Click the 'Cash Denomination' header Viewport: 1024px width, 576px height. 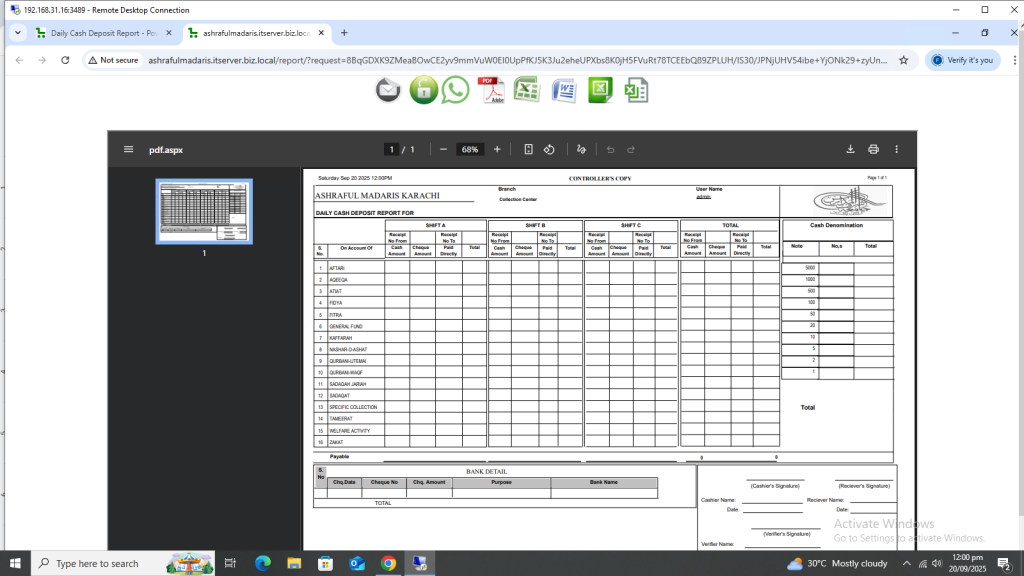[837, 225]
